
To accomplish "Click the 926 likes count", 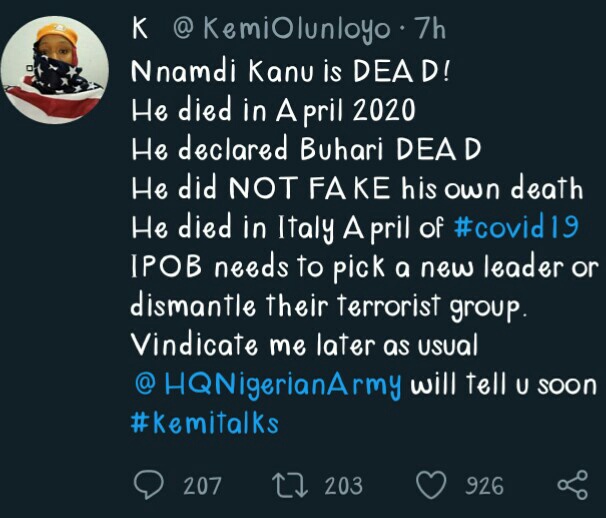I will tap(485, 486).
